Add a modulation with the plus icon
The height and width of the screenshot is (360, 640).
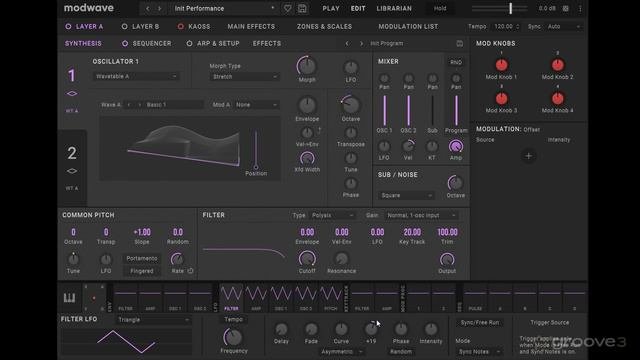click(529, 156)
